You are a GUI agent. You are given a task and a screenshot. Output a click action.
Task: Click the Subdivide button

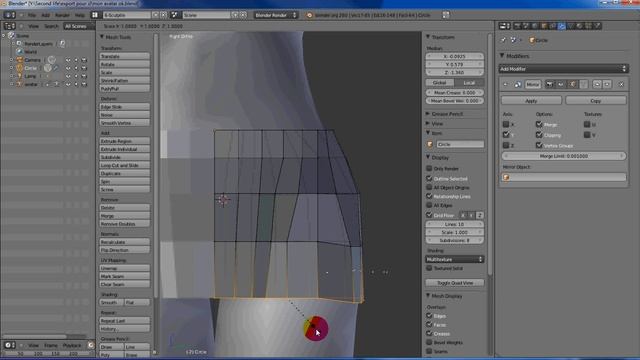click(x=124, y=157)
